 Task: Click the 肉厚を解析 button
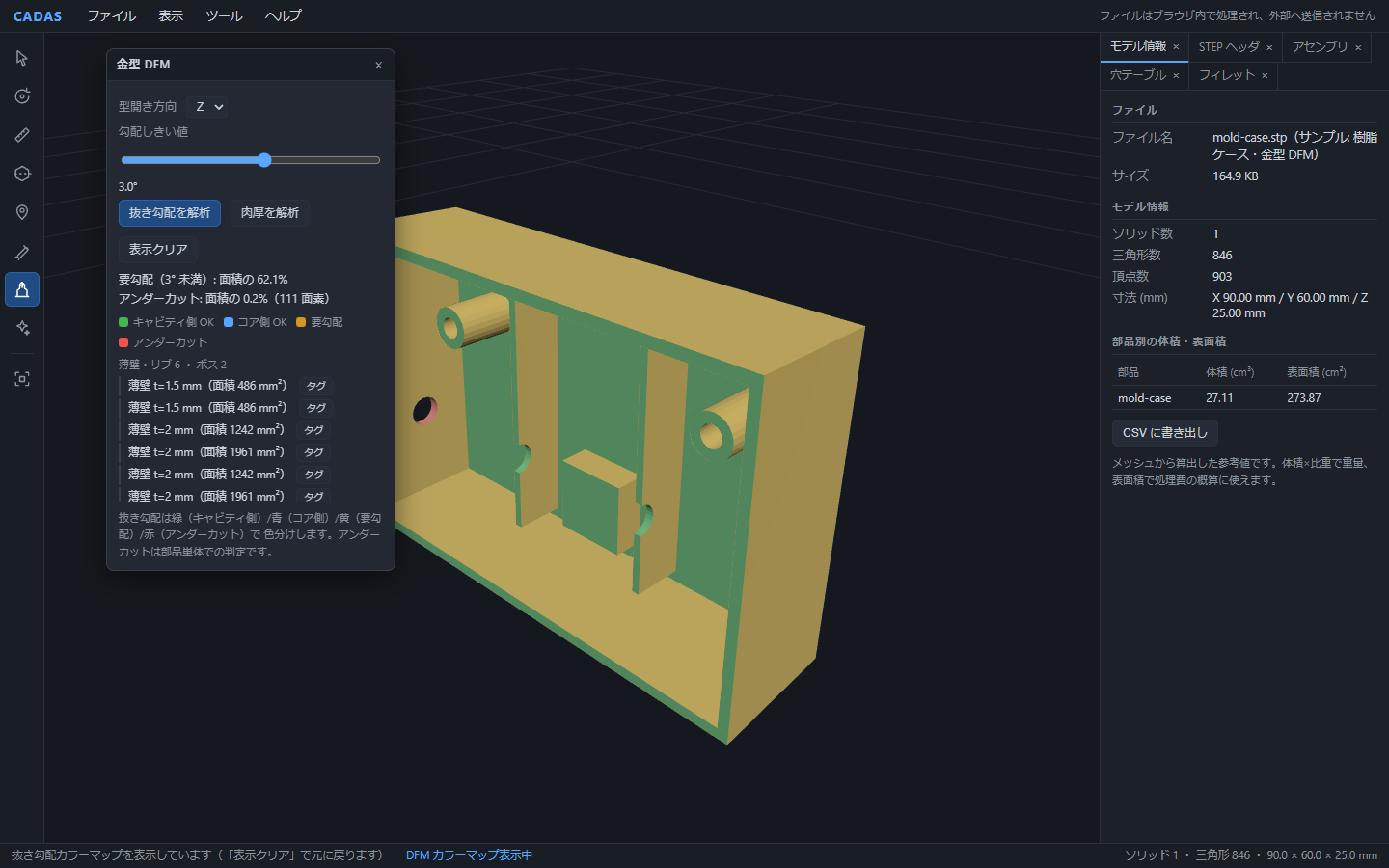click(270, 213)
